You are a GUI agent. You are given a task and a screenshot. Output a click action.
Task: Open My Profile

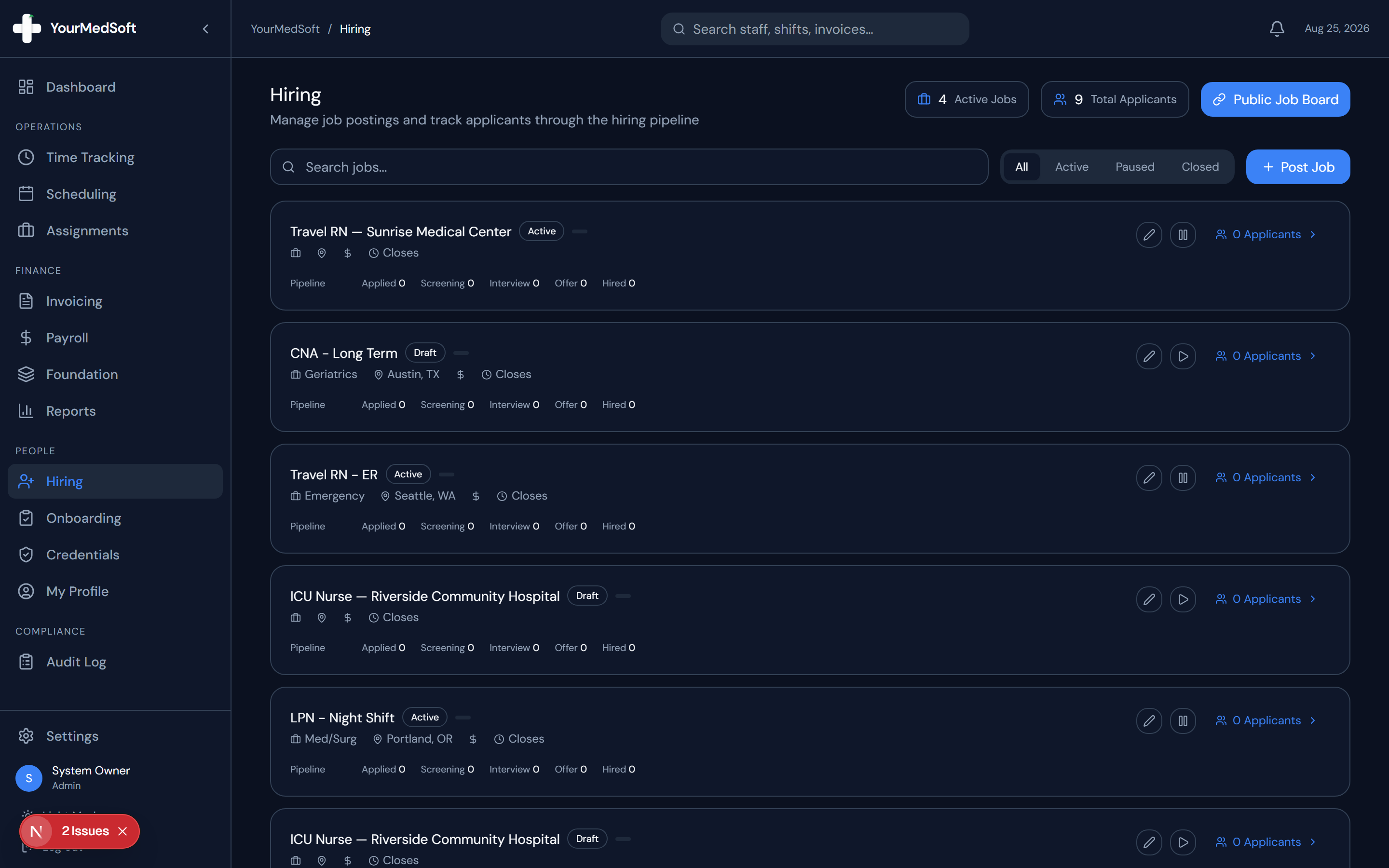click(x=115, y=591)
